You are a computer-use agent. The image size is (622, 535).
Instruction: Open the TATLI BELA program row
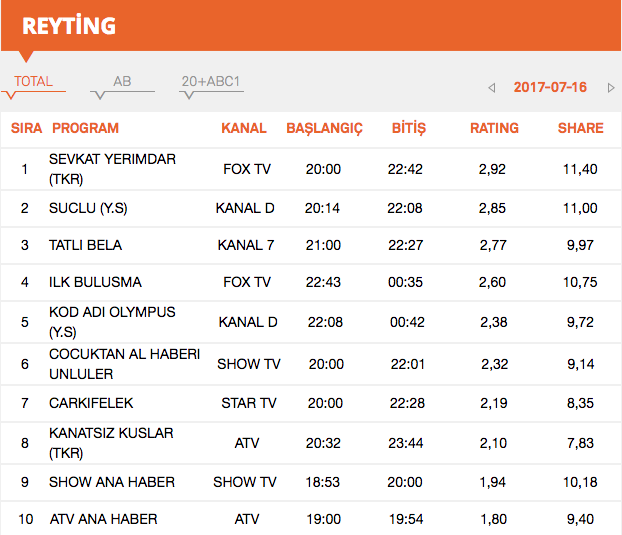point(85,245)
